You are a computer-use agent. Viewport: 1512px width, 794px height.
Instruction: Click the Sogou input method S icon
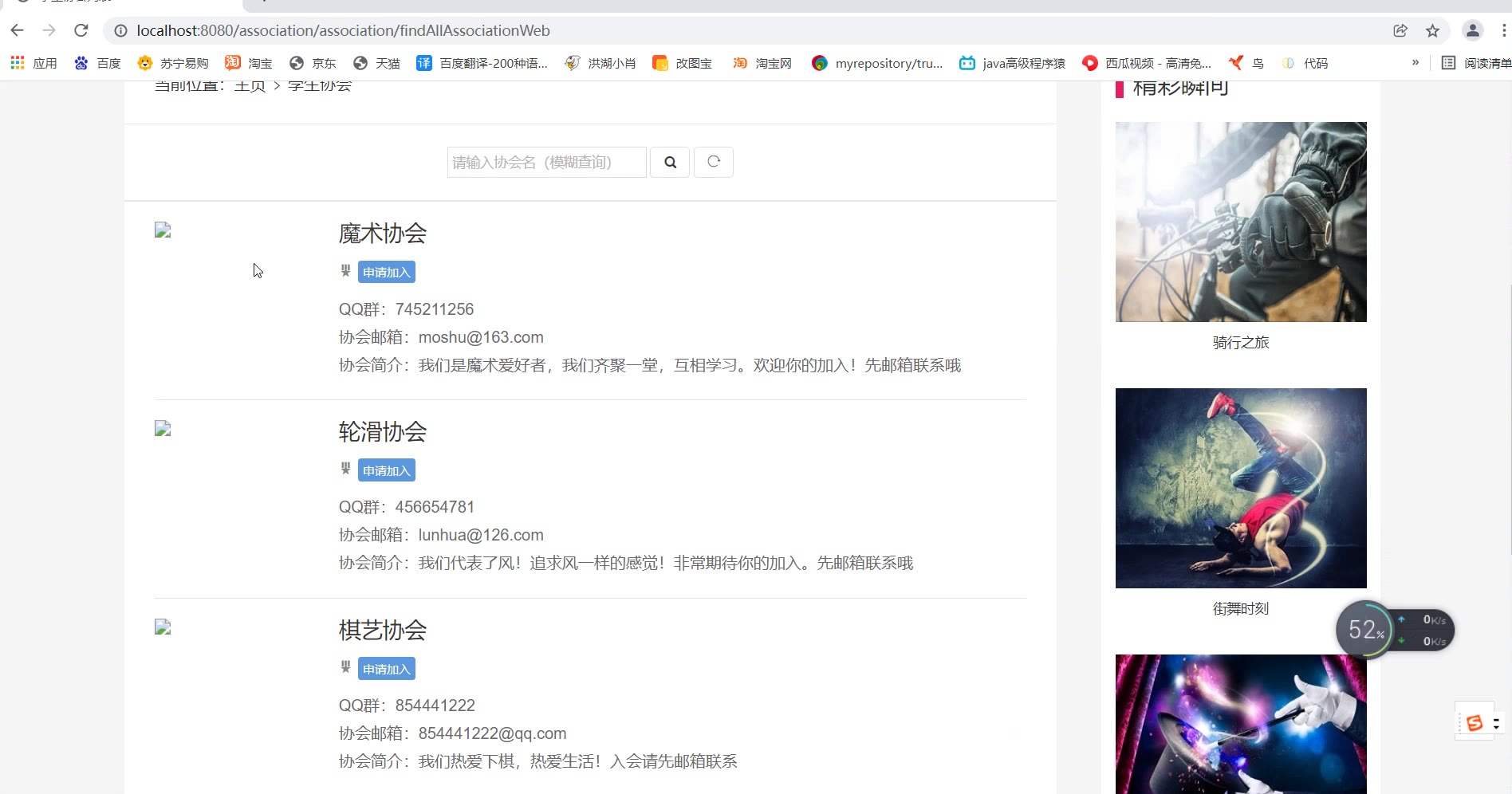pyautogui.click(x=1475, y=723)
